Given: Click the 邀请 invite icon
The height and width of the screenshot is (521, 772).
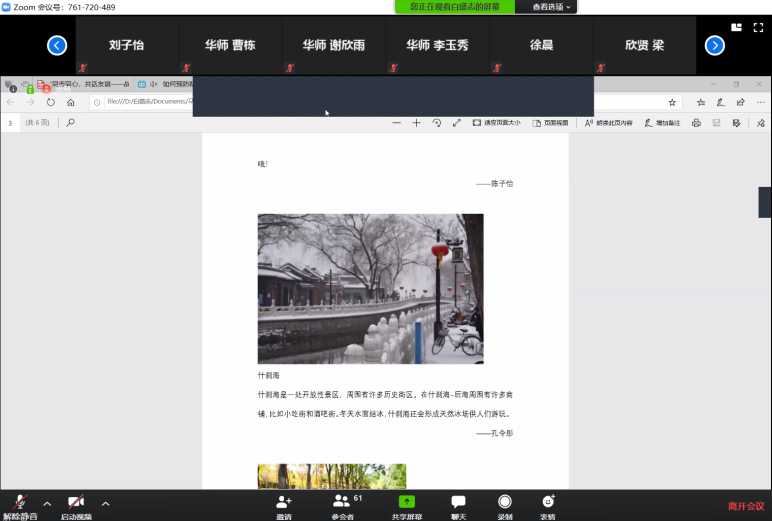Looking at the screenshot, I should pos(284,504).
